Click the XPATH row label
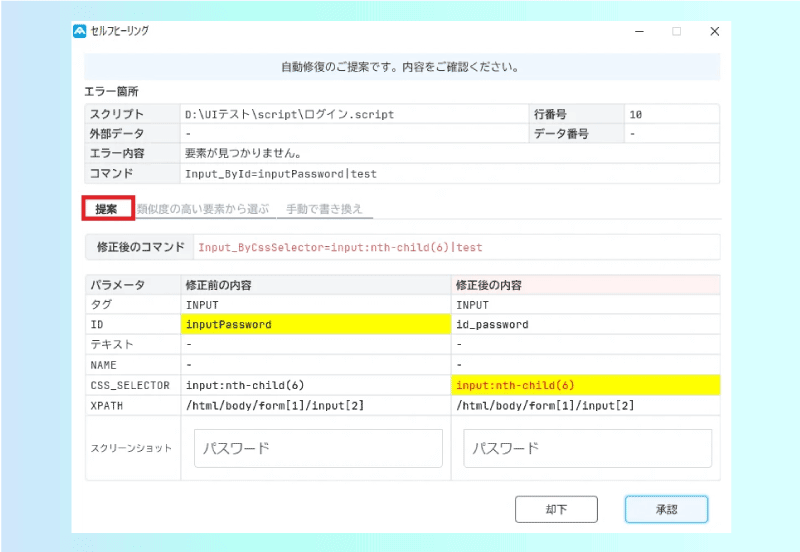The width and height of the screenshot is (800, 552). coord(107,406)
